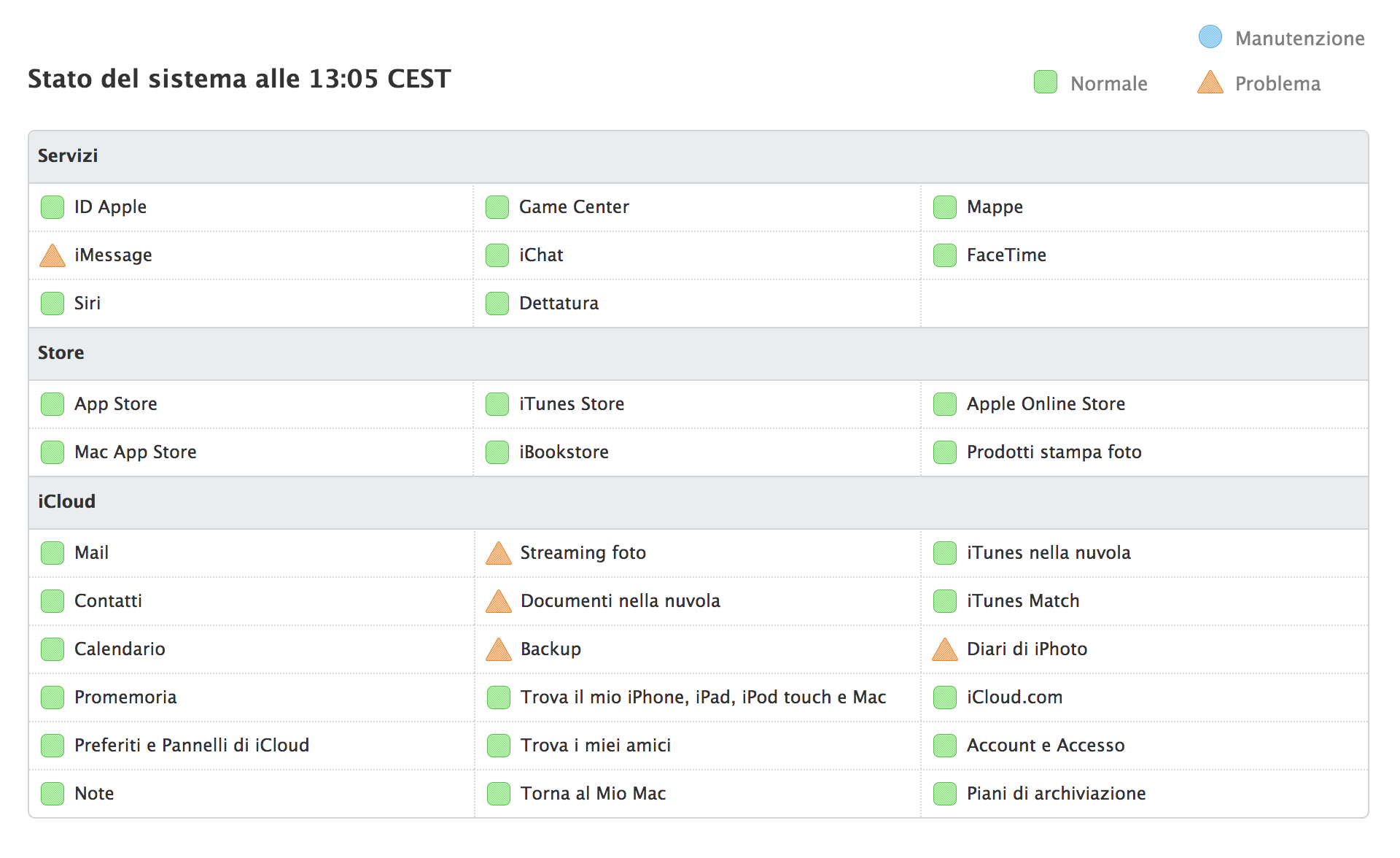This screenshot has width=1400, height=858.
Task: Click the Promemoria label
Action: coord(125,697)
